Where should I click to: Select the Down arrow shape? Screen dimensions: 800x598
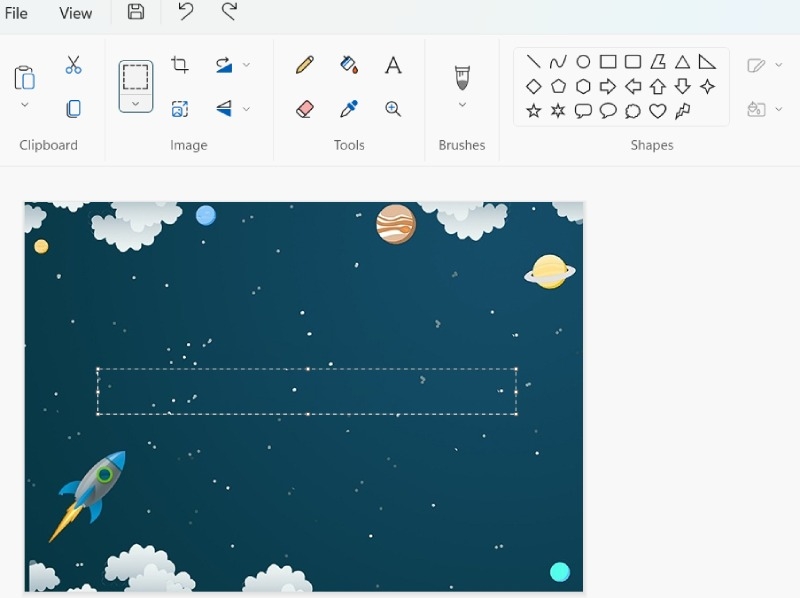pos(683,86)
